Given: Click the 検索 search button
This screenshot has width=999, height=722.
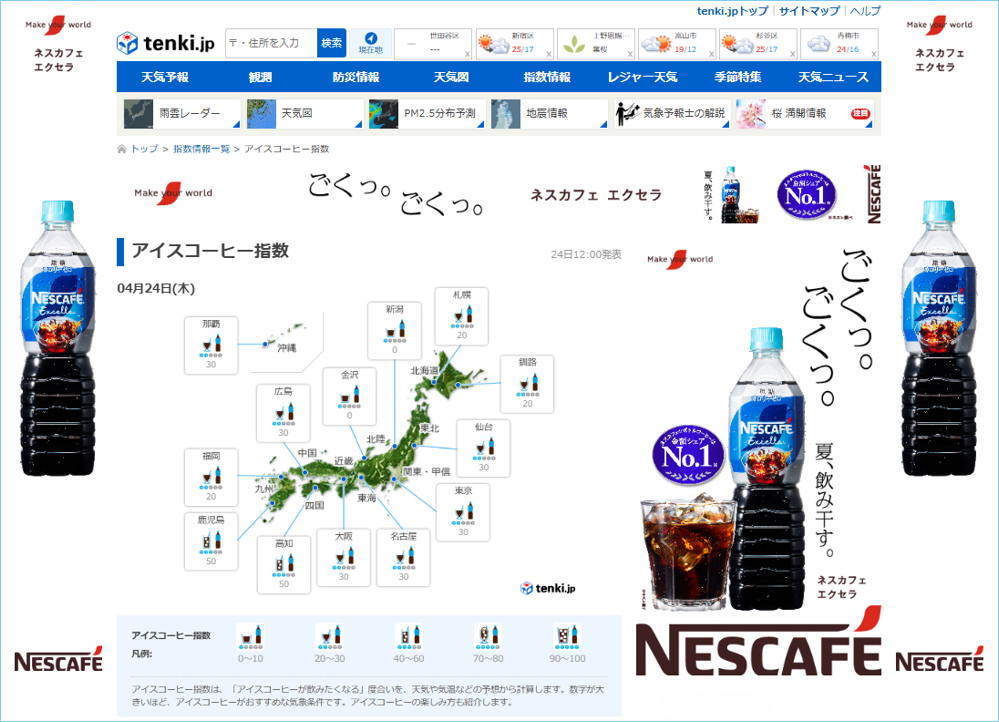Looking at the screenshot, I should click(331, 43).
